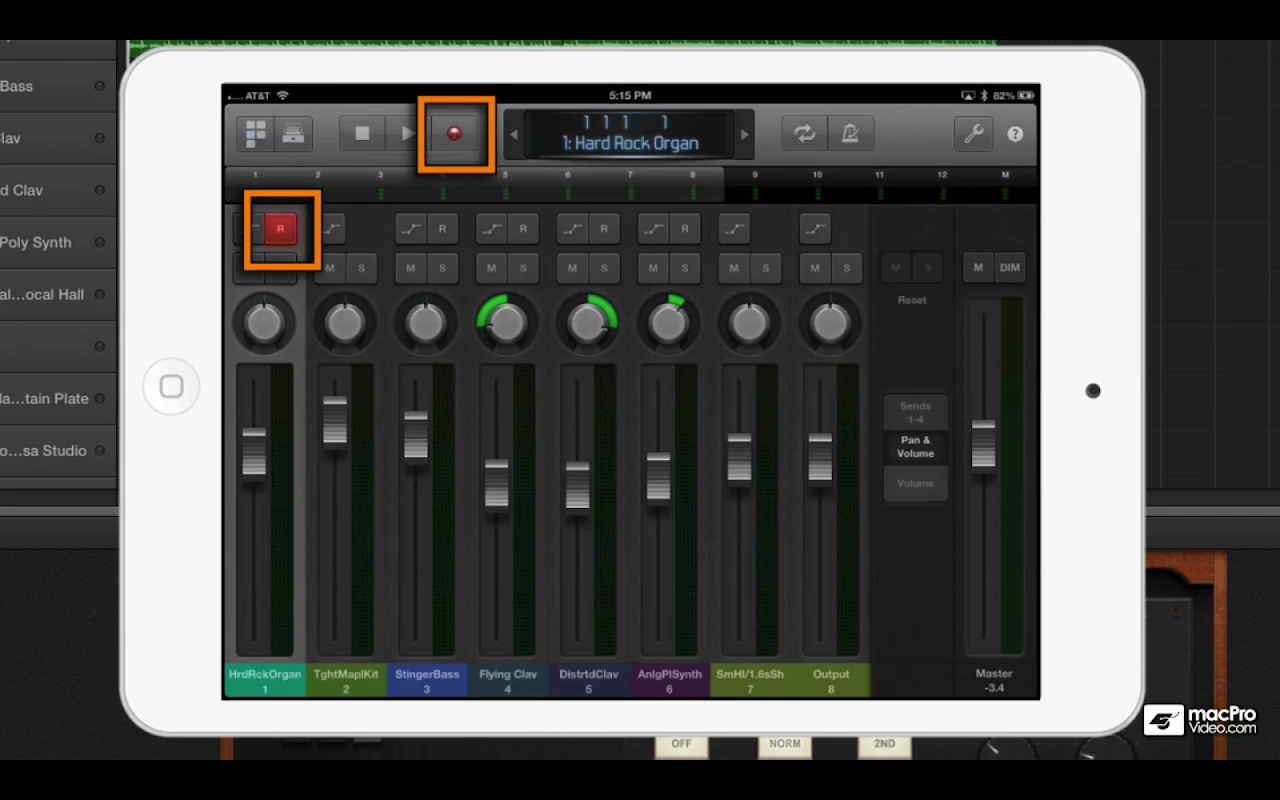1280x800 pixels.
Task: Mute the AnlgPlSynth channel
Action: [654, 268]
